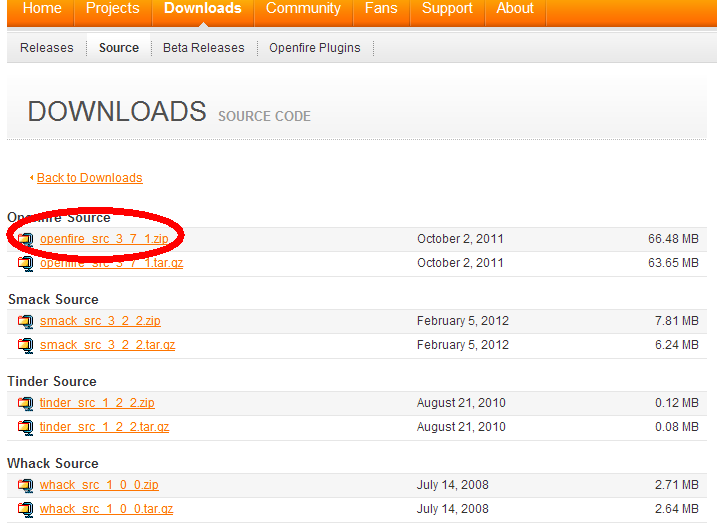Click the Tinder Source heading

52,381
